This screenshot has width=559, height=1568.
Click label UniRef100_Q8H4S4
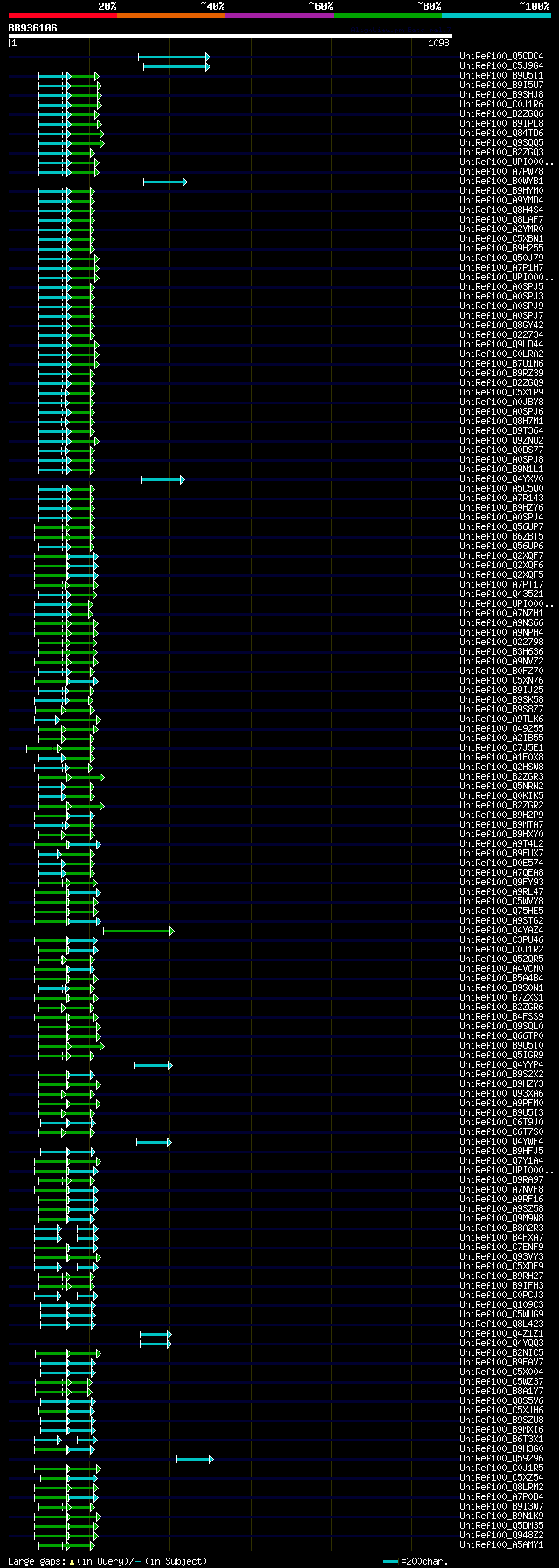pyautogui.click(x=501, y=210)
